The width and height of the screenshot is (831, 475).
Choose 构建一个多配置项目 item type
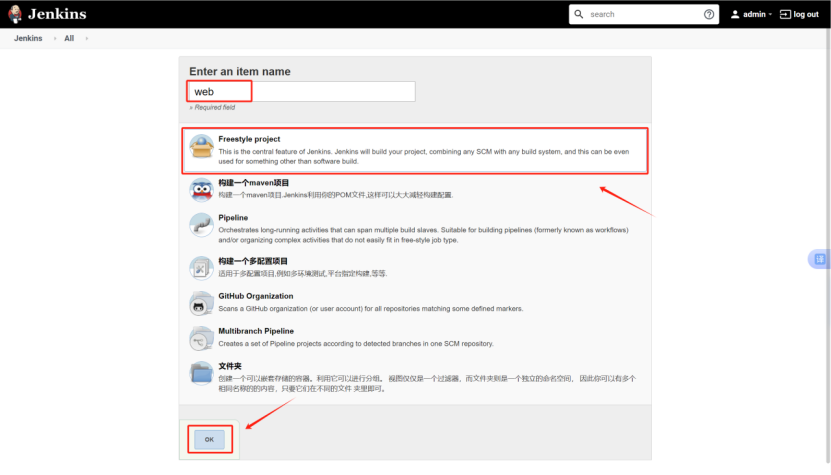click(253, 261)
